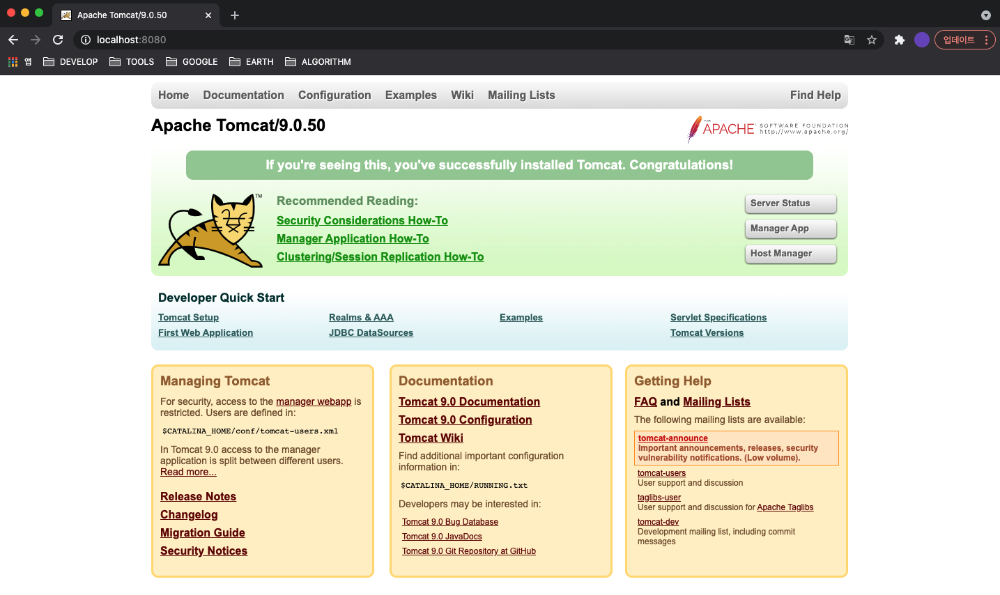
Task: Open the JDBC DataSources link
Action: pyautogui.click(x=371, y=333)
